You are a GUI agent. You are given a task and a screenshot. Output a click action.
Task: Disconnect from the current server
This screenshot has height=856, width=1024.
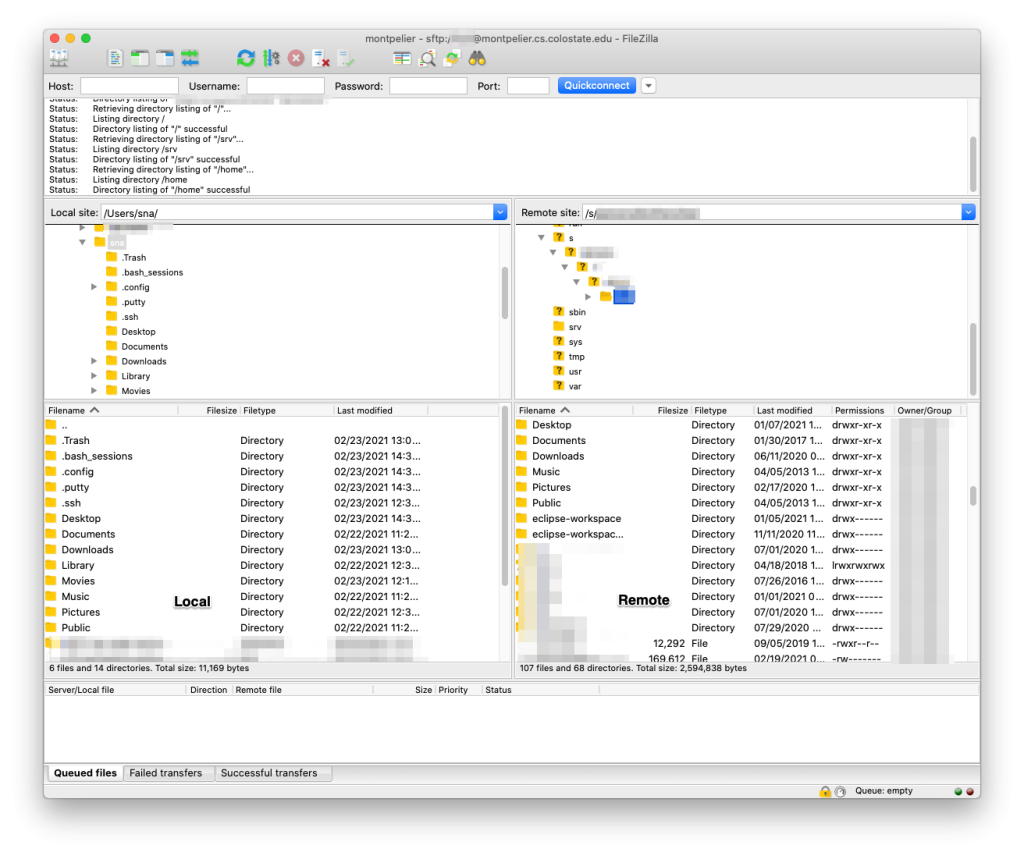(x=321, y=58)
